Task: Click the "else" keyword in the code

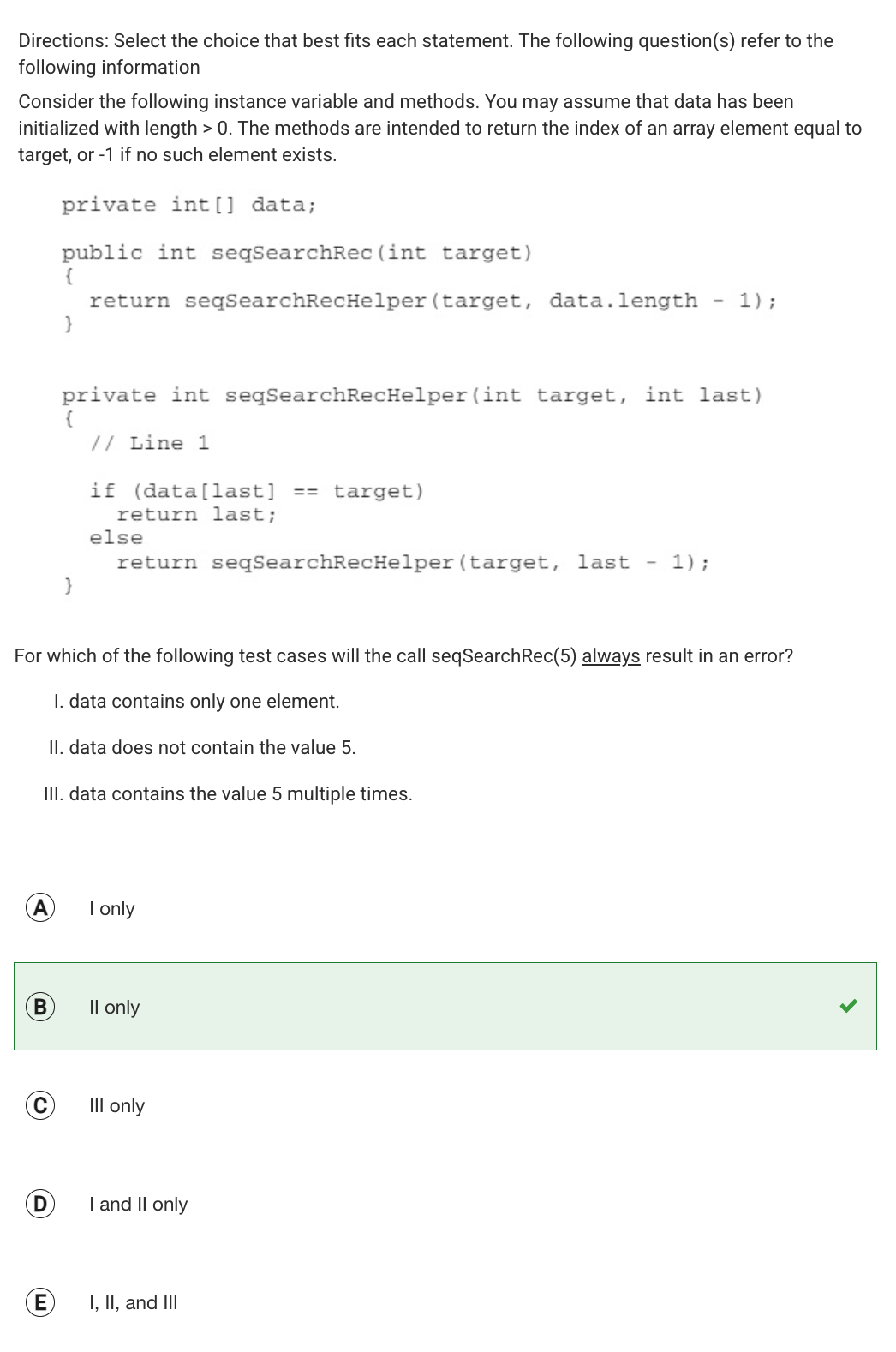Action: (116, 538)
